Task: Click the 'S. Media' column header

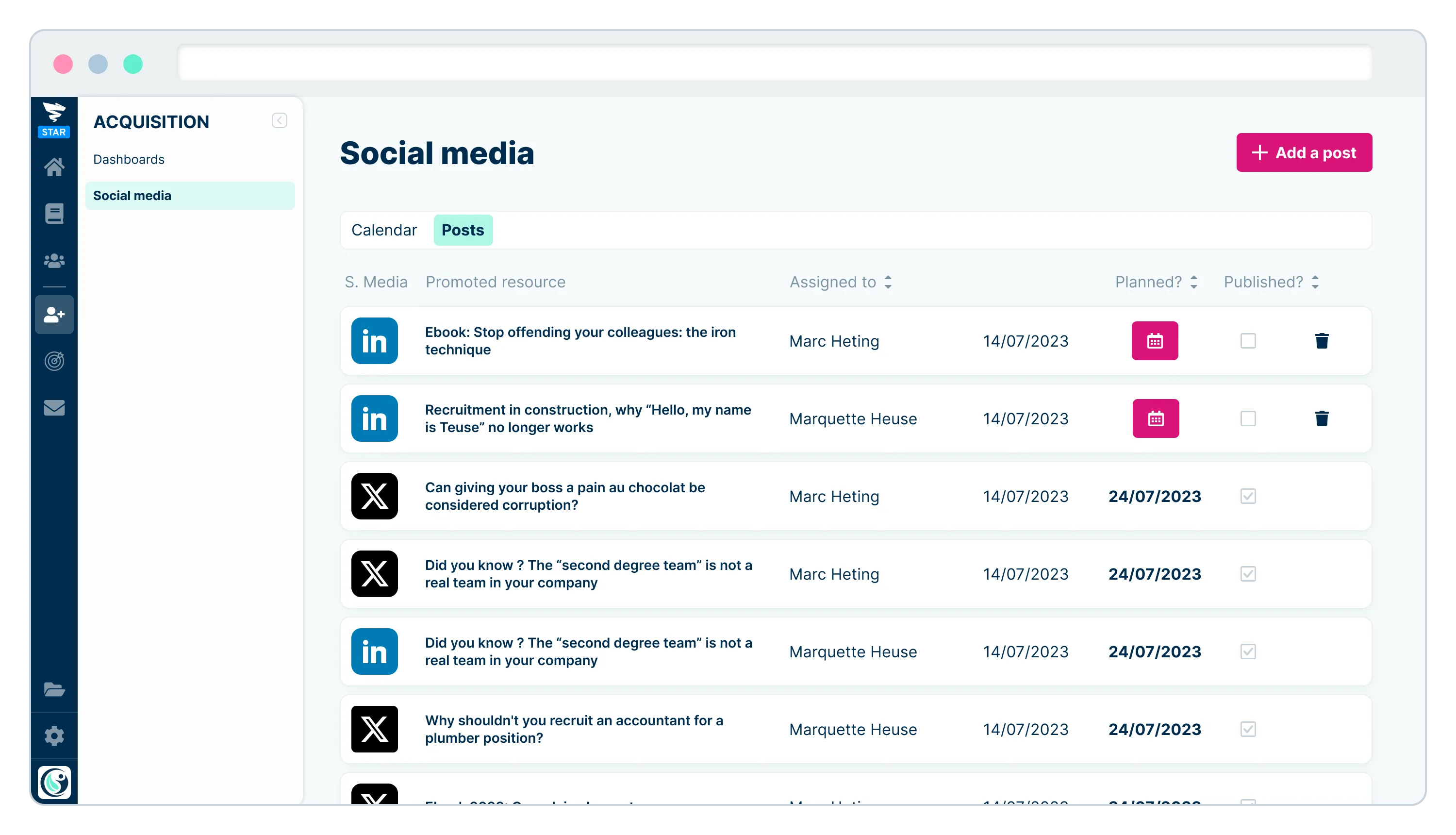Action: point(376,282)
